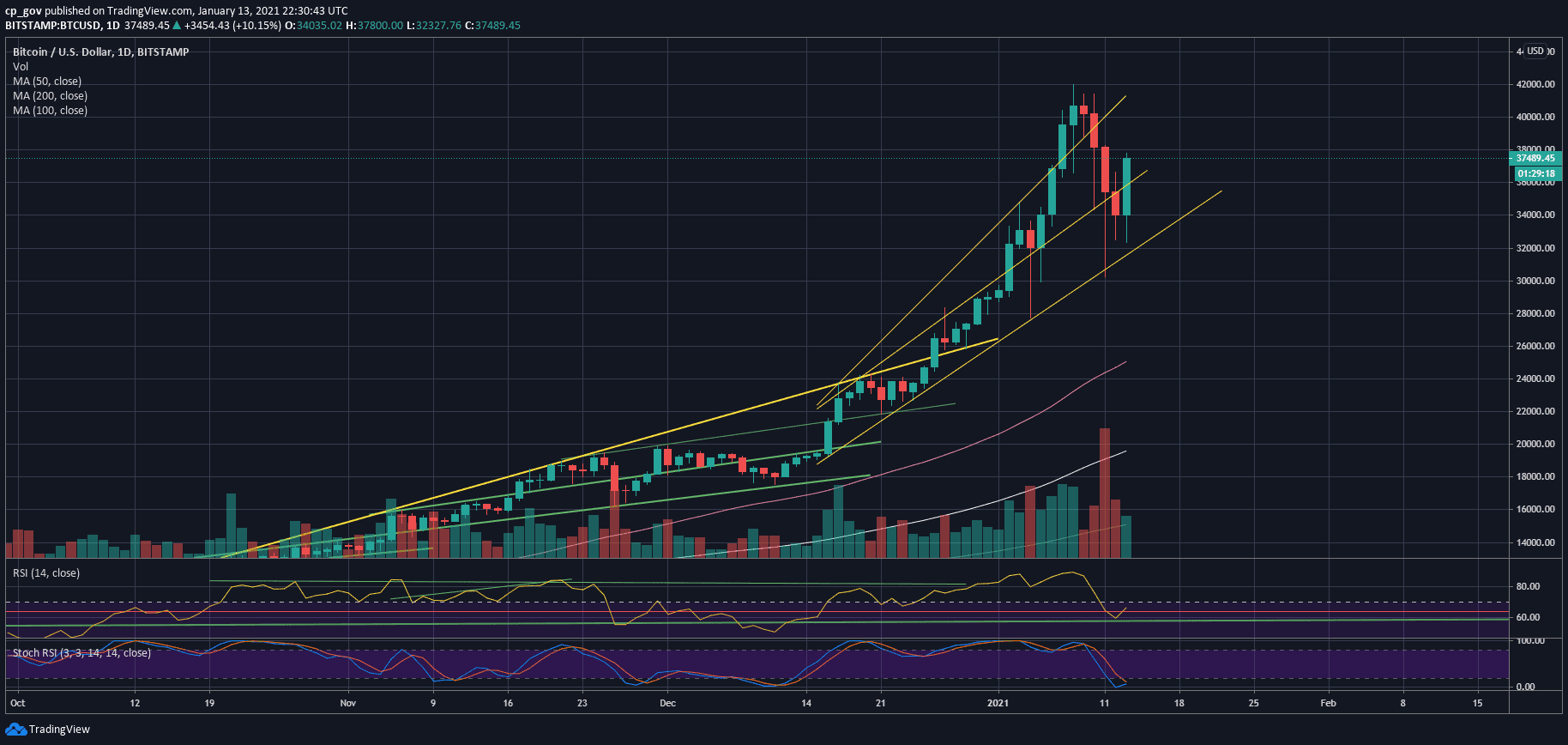
Task: Click the 14000.00 price axis label
Action: pyautogui.click(x=1535, y=542)
